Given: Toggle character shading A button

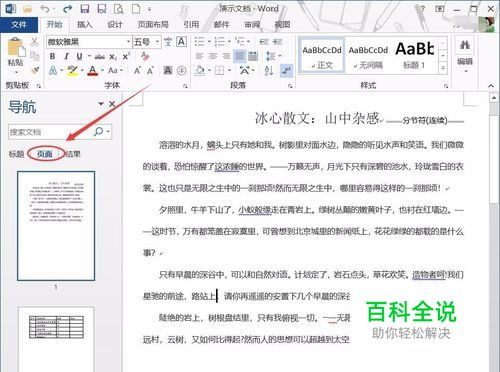Looking at the screenshot, I should (x=168, y=71).
